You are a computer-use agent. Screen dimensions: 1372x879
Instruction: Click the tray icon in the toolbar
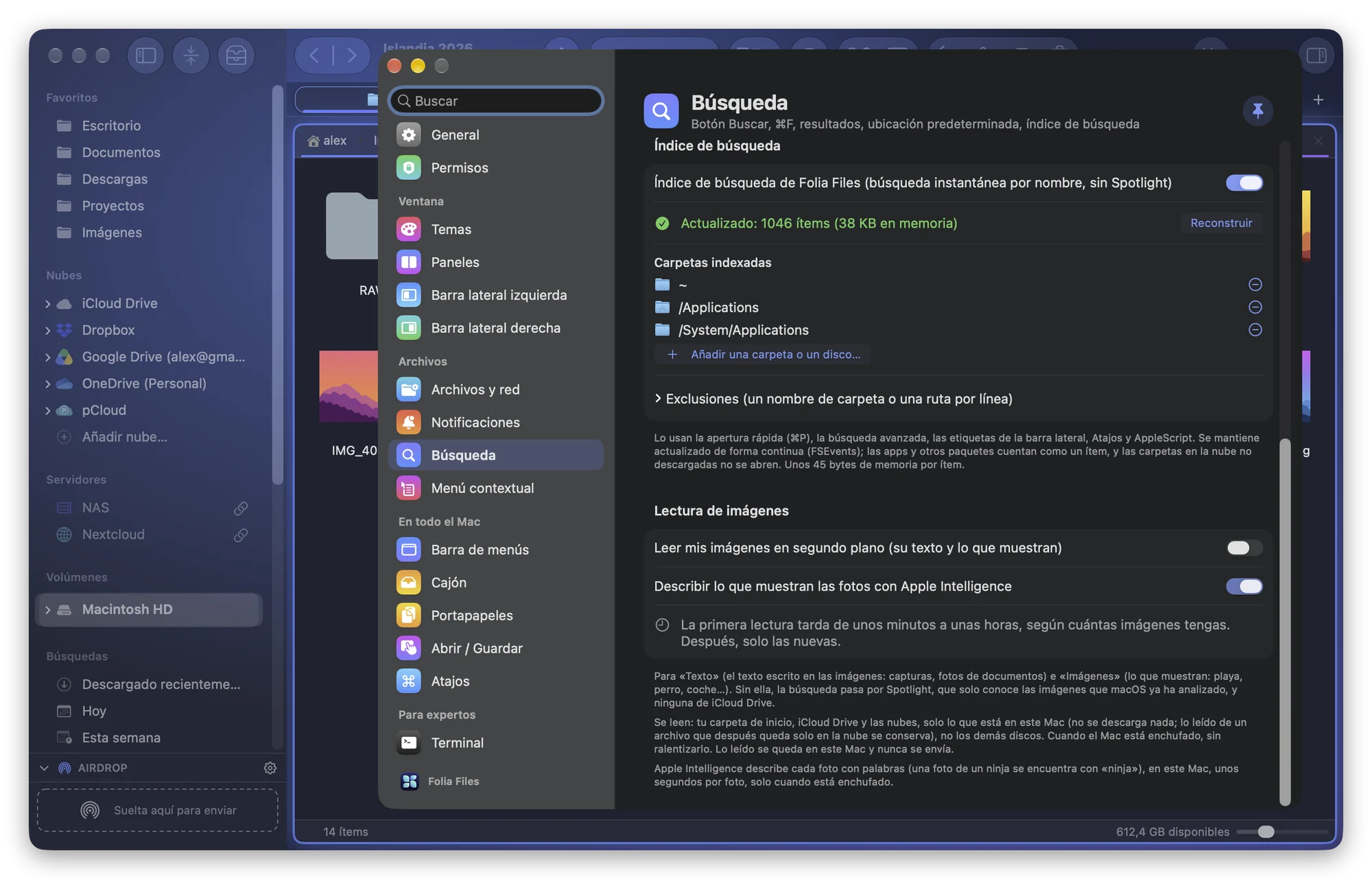(236, 56)
